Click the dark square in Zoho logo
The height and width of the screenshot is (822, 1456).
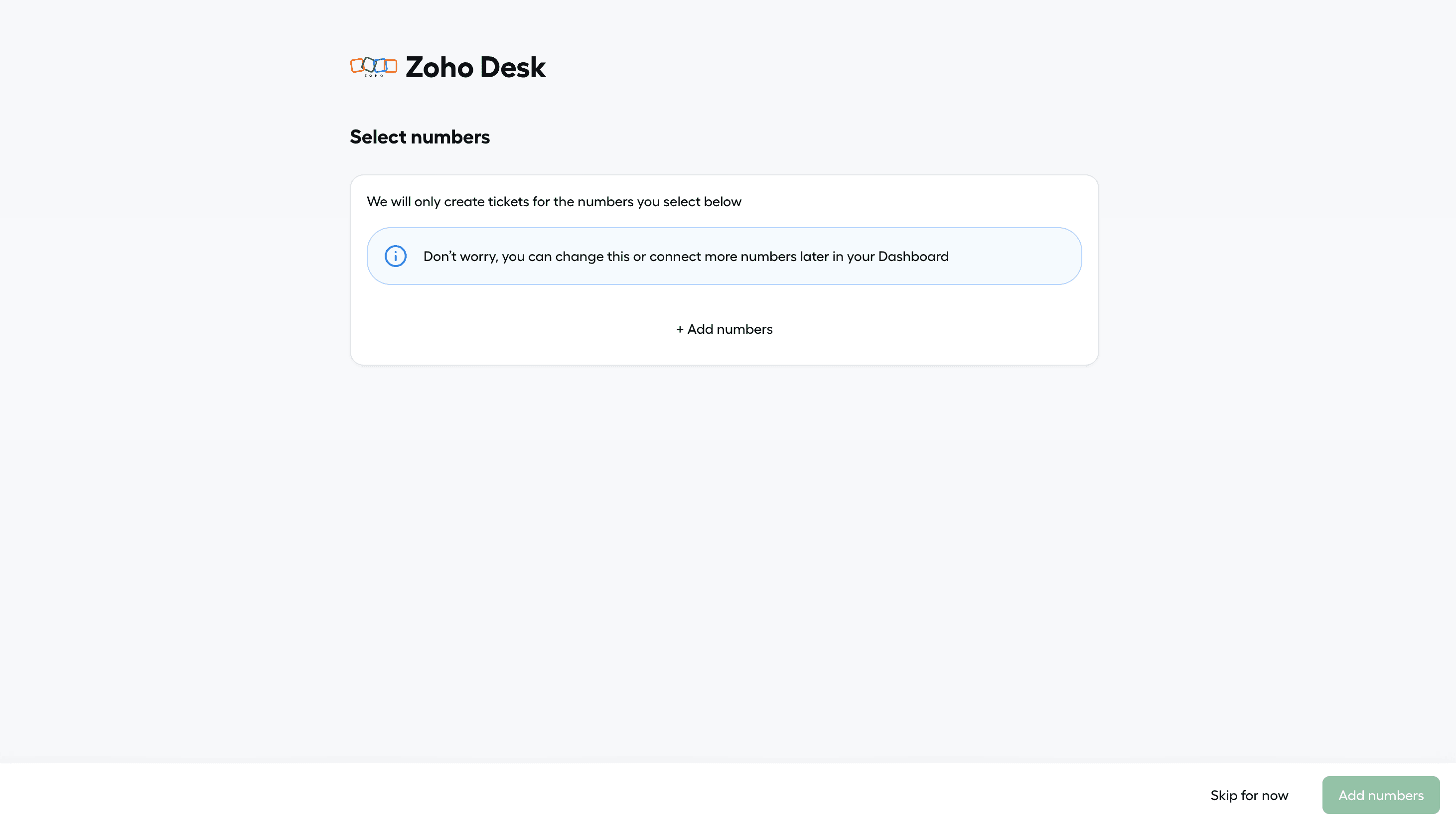coord(369,65)
